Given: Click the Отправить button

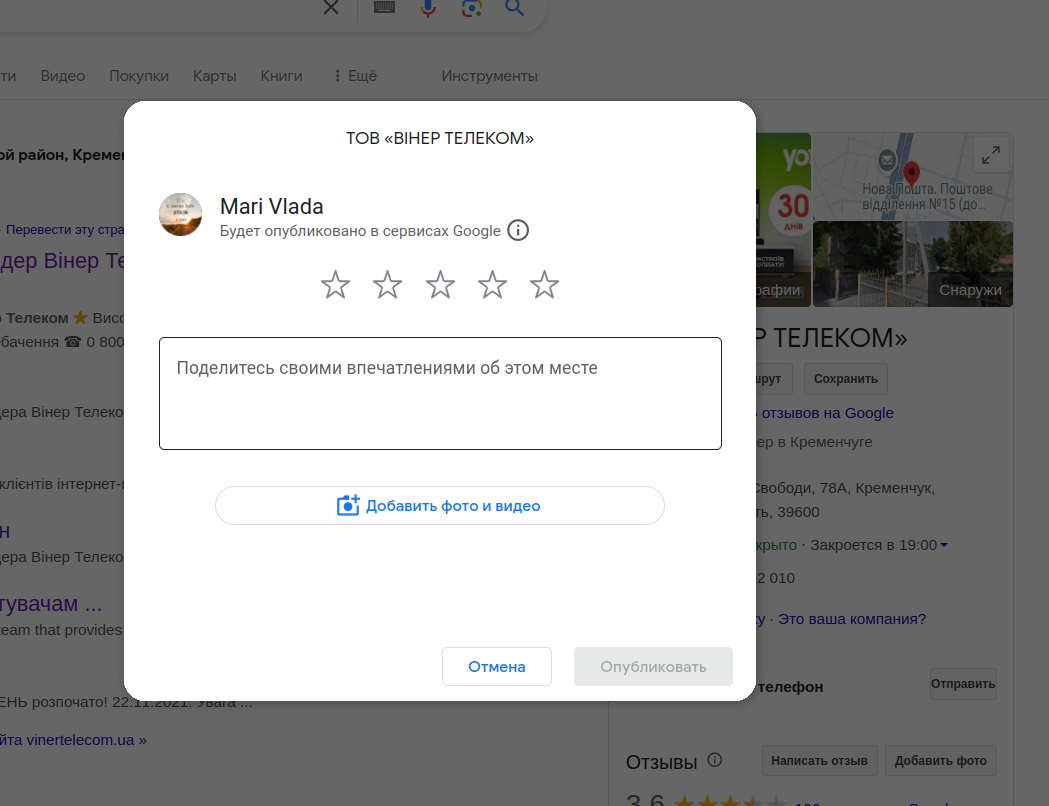Looking at the screenshot, I should (963, 684).
